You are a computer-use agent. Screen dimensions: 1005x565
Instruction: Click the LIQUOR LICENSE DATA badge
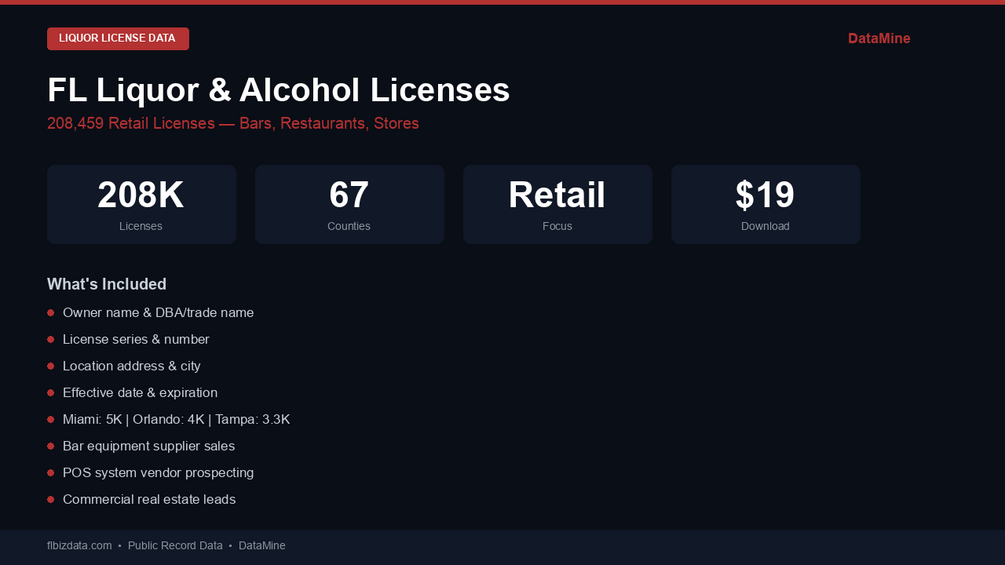[117, 39]
